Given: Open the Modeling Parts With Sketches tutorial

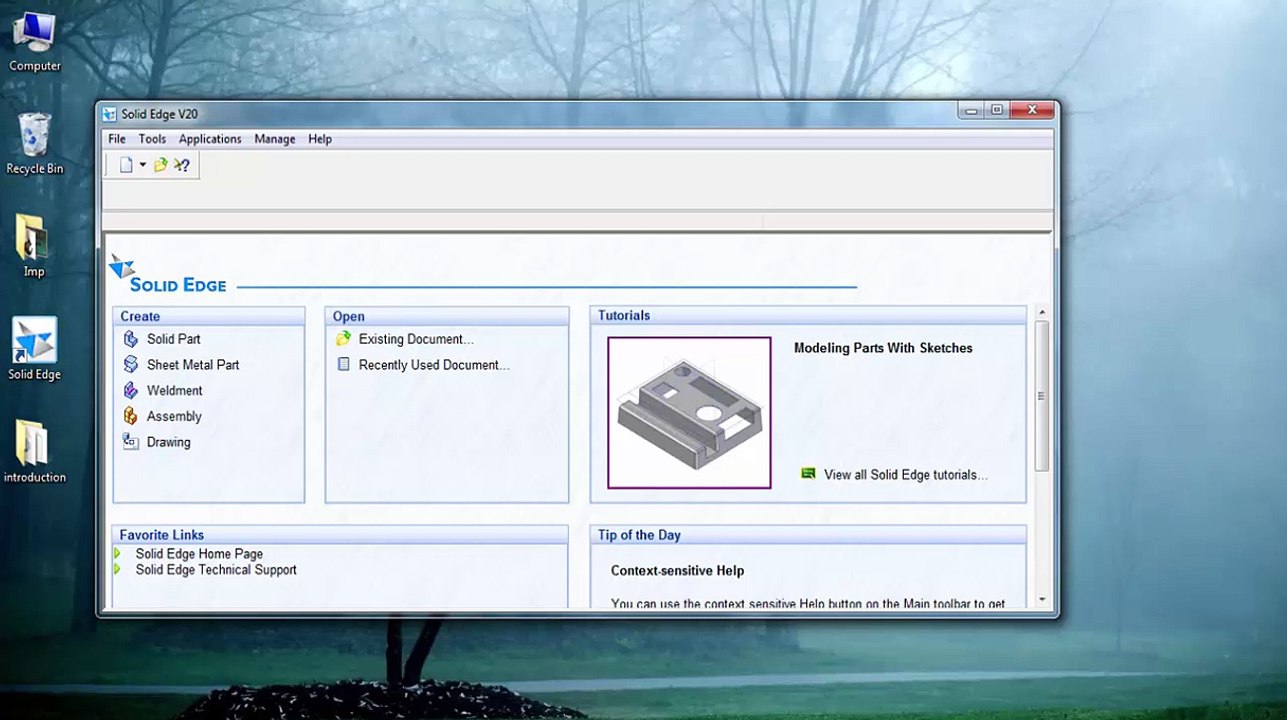Looking at the screenshot, I should click(883, 348).
